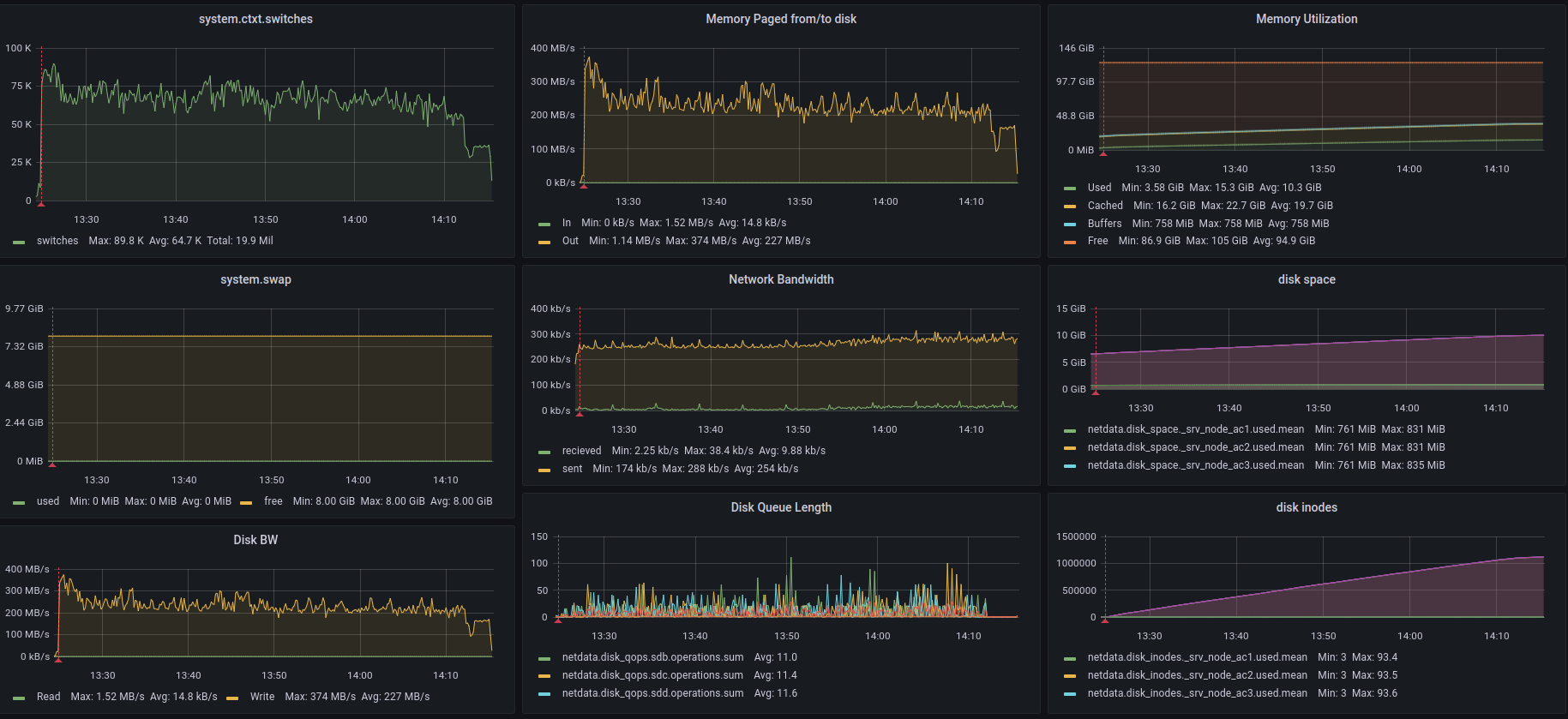The width and height of the screenshot is (1568, 719).
Task: Click the Network Bandwidth panel title
Action: point(780,279)
